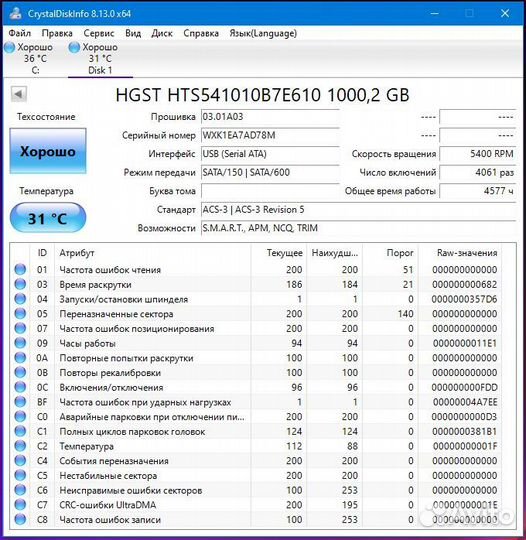Click the ID column header
The height and width of the screenshot is (540, 526).
tap(42, 253)
